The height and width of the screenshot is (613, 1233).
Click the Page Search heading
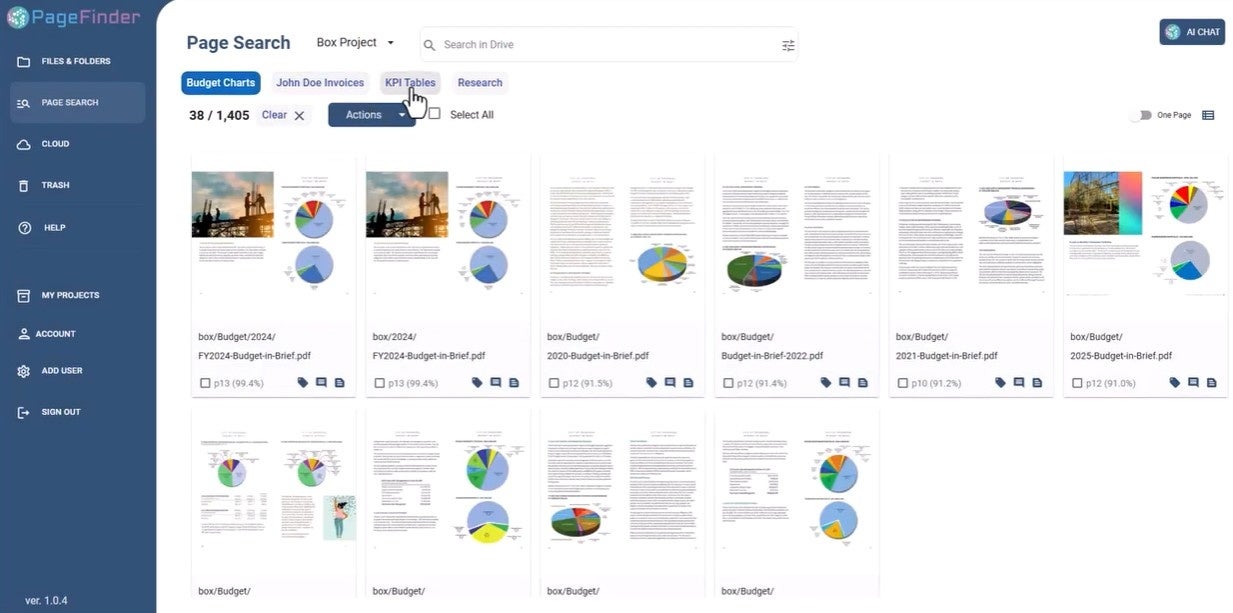[238, 43]
